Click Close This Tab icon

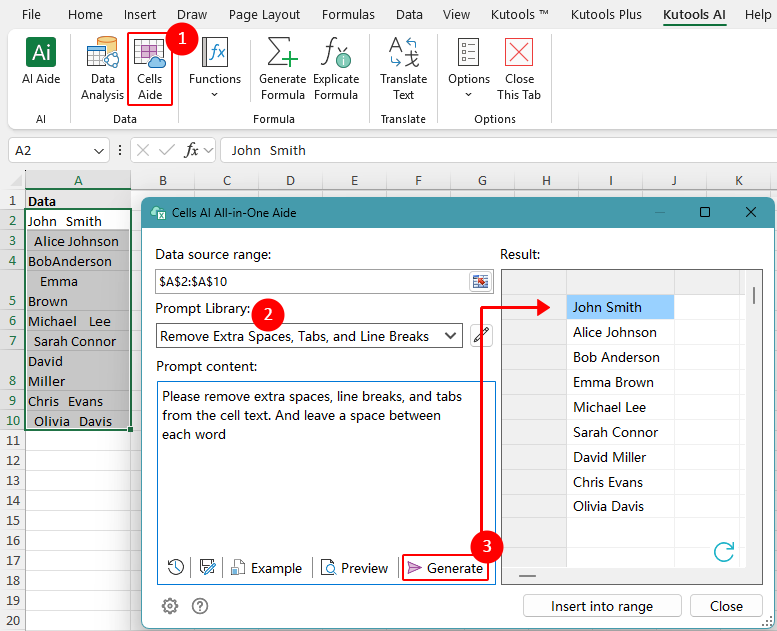tap(519, 68)
